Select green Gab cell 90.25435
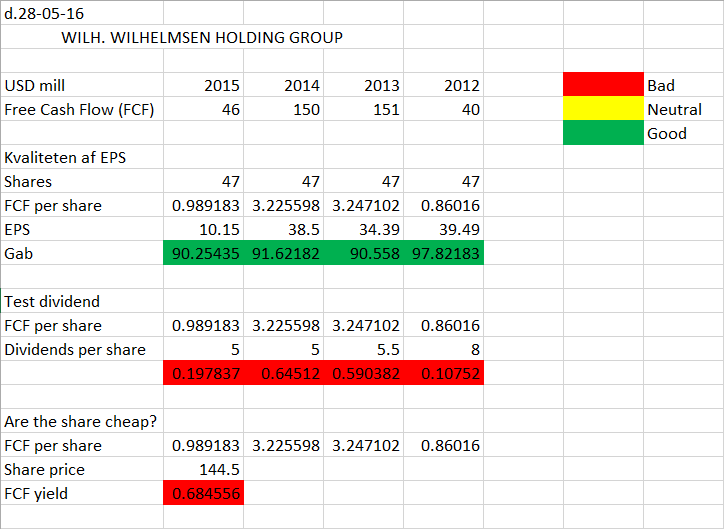The height and width of the screenshot is (529, 724). [204, 252]
